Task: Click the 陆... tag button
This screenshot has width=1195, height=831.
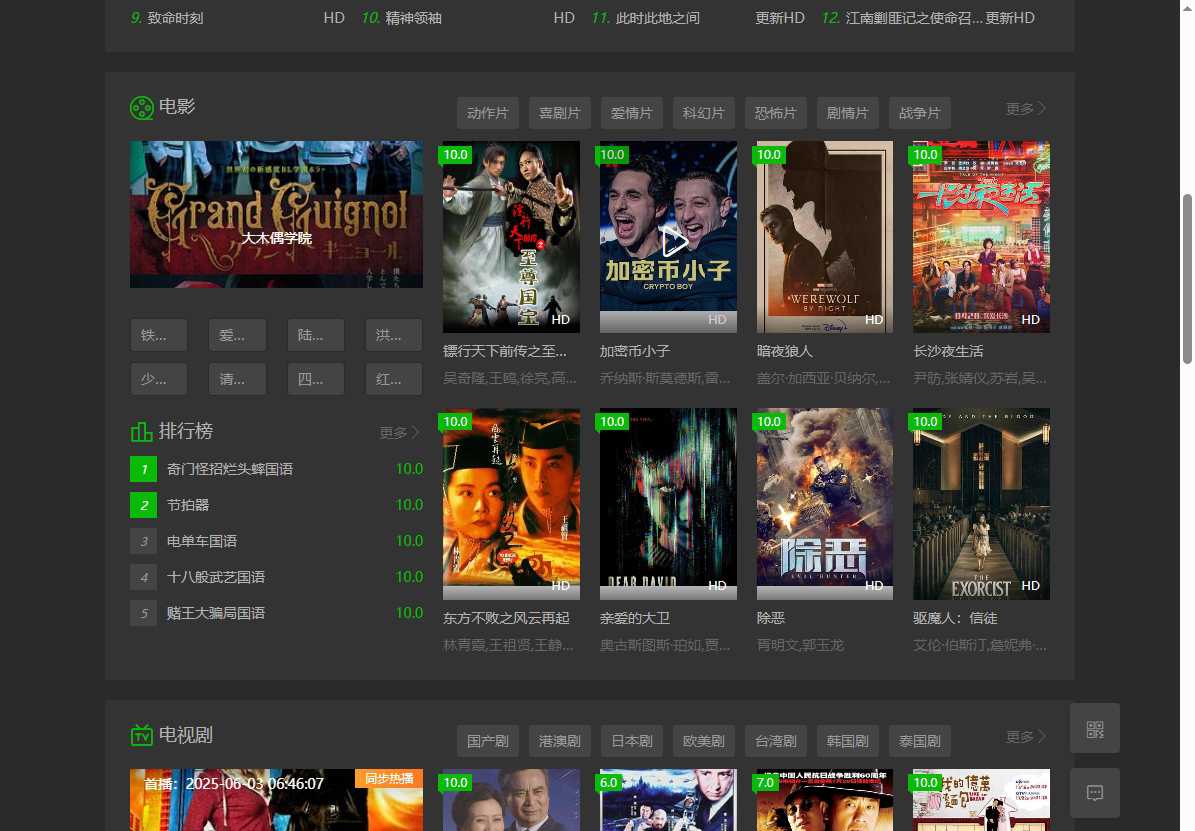Action: pos(316,335)
